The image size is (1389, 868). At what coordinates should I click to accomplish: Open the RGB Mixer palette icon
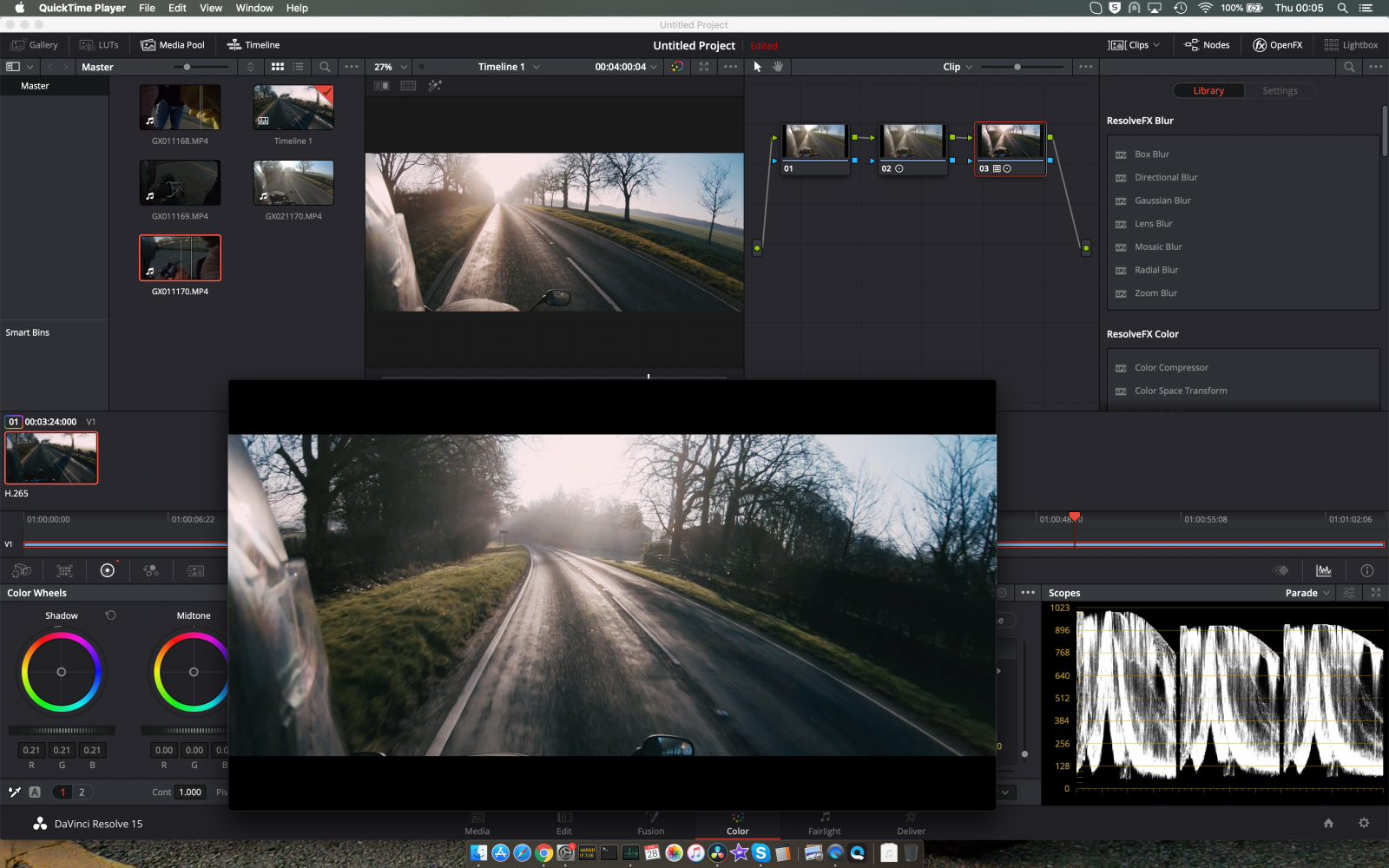point(151,570)
